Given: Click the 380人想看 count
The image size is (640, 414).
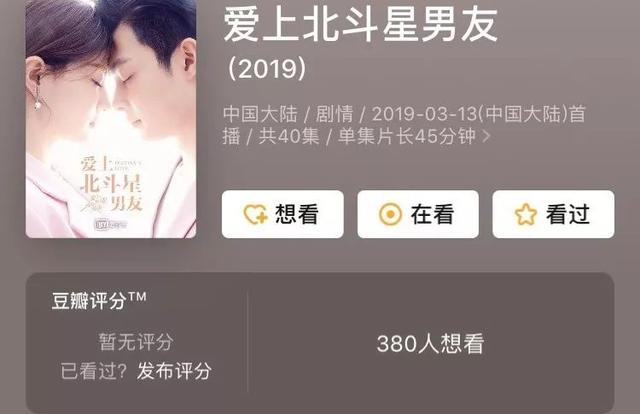Looking at the screenshot, I should click(x=431, y=343).
